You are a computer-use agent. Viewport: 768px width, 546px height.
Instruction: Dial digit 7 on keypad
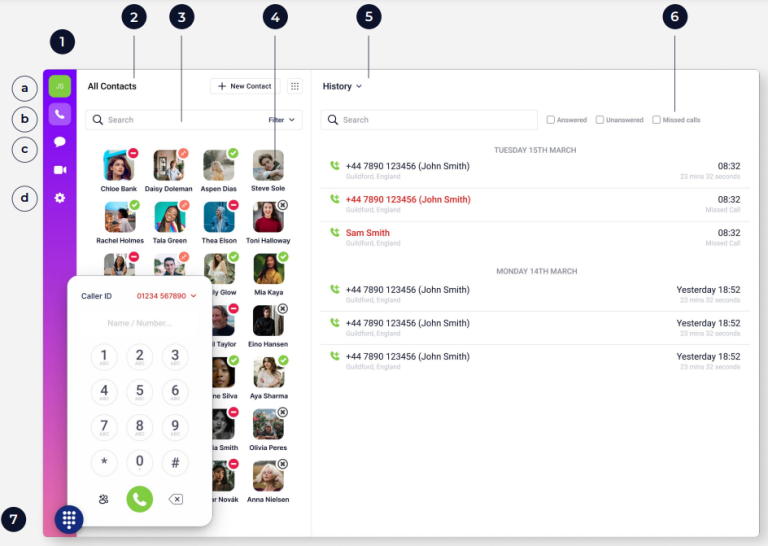[104, 427]
